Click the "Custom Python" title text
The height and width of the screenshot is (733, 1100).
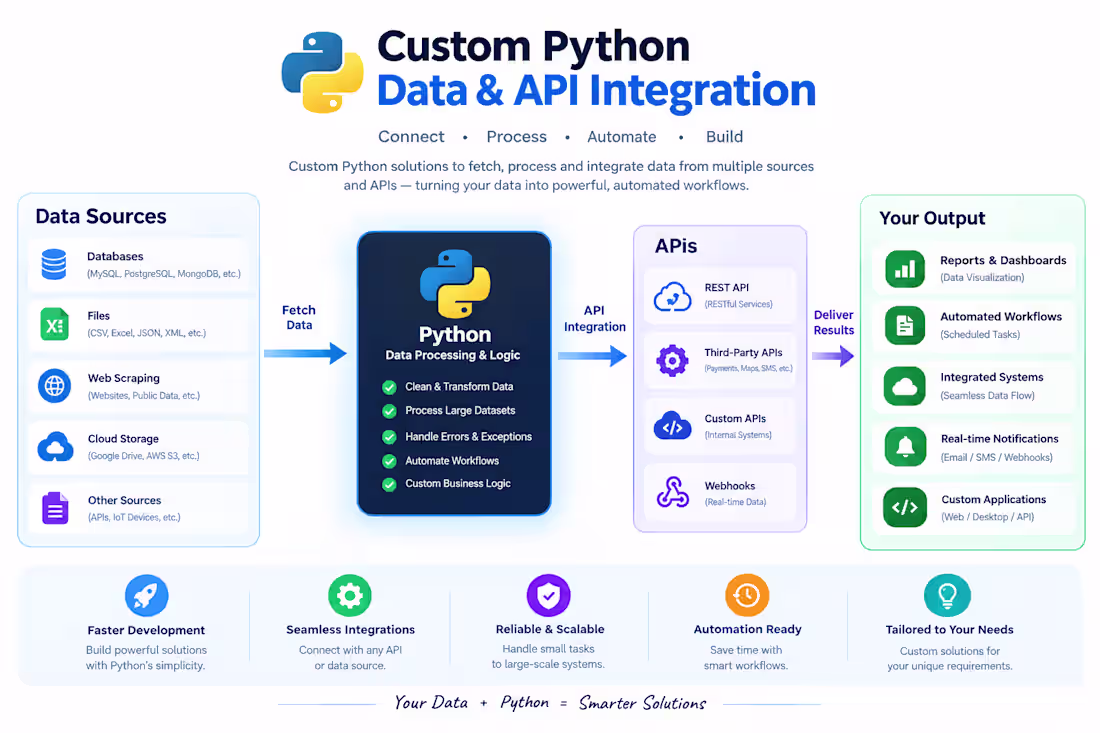534,47
